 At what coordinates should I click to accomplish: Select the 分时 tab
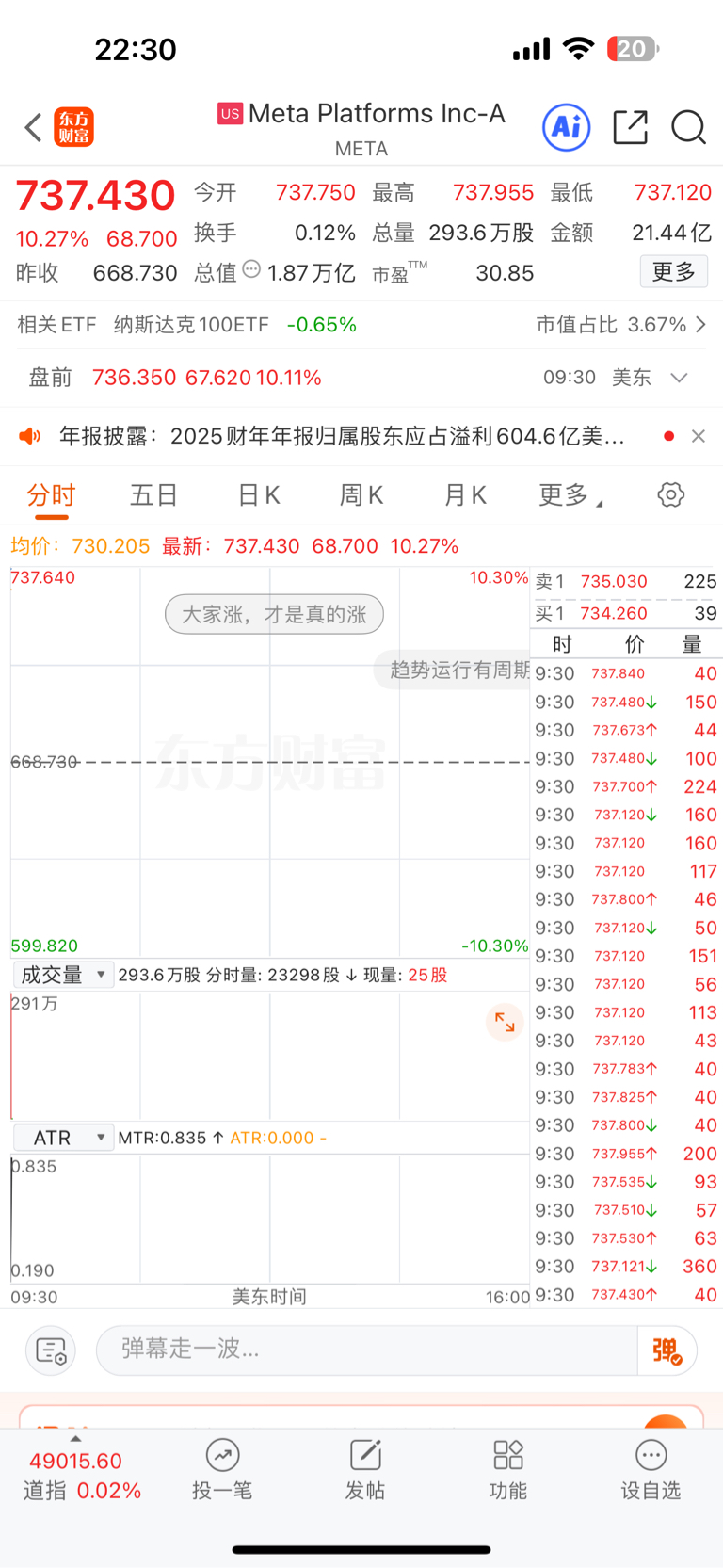(x=51, y=495)
